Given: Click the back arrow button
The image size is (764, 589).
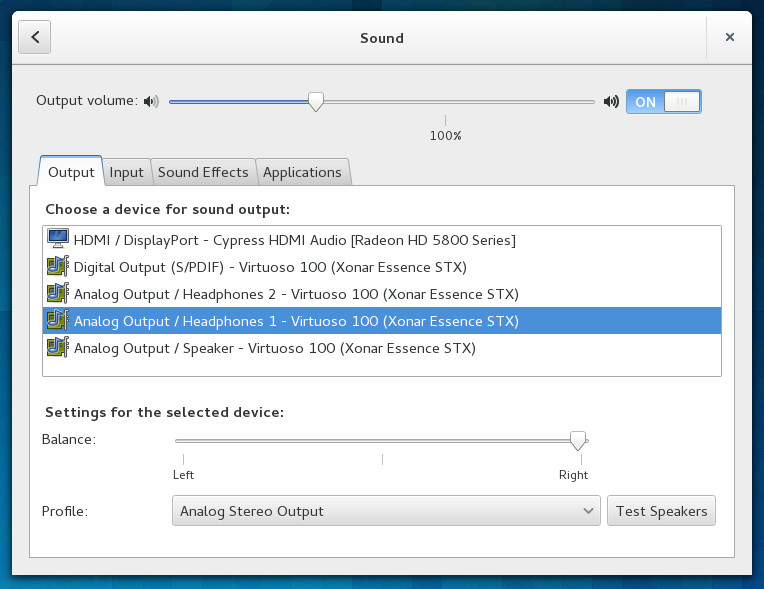Looking at the screenshot, I should (x=35, y=38).
